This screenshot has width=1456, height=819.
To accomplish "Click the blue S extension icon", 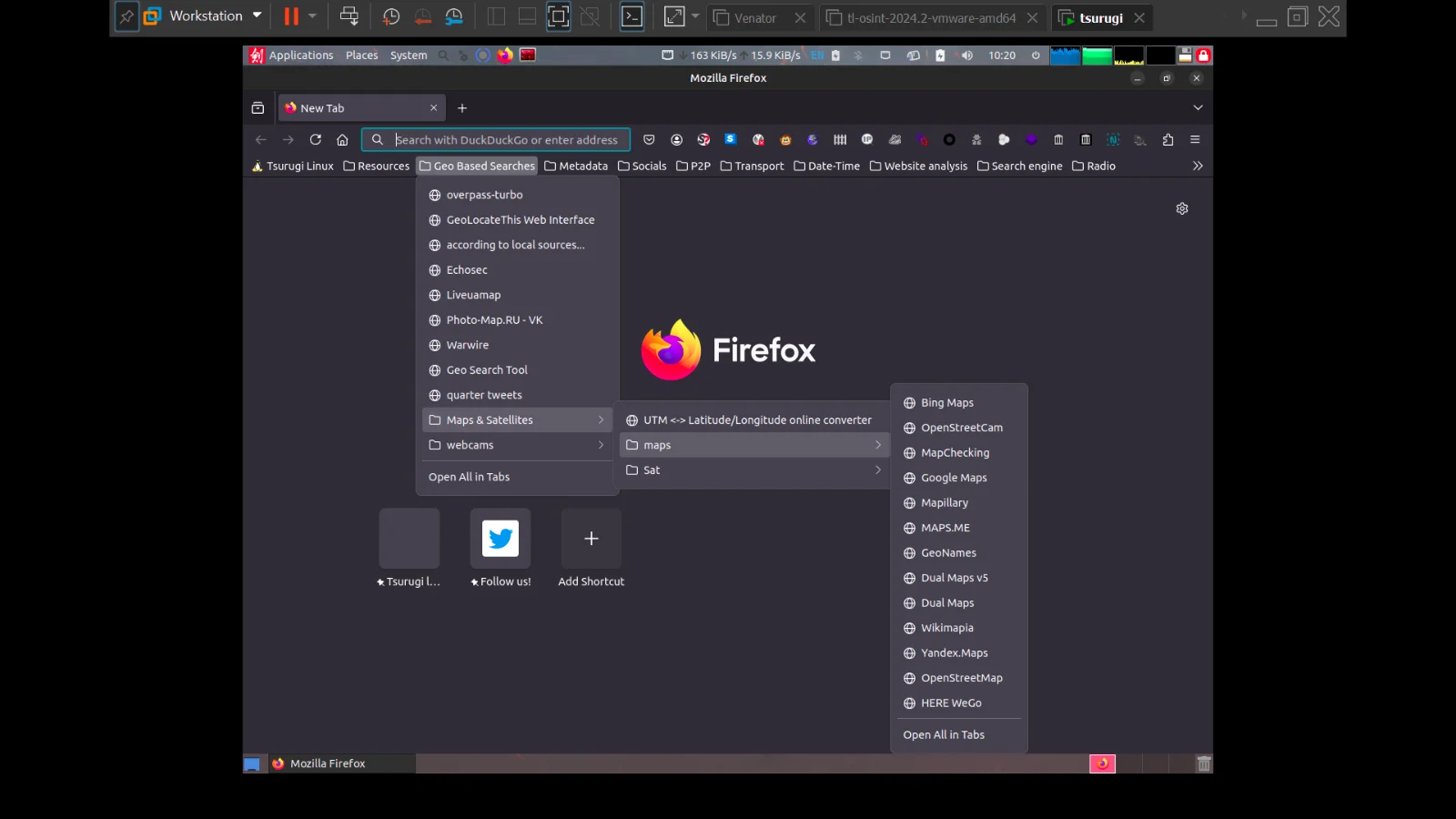I will (731, 139).
